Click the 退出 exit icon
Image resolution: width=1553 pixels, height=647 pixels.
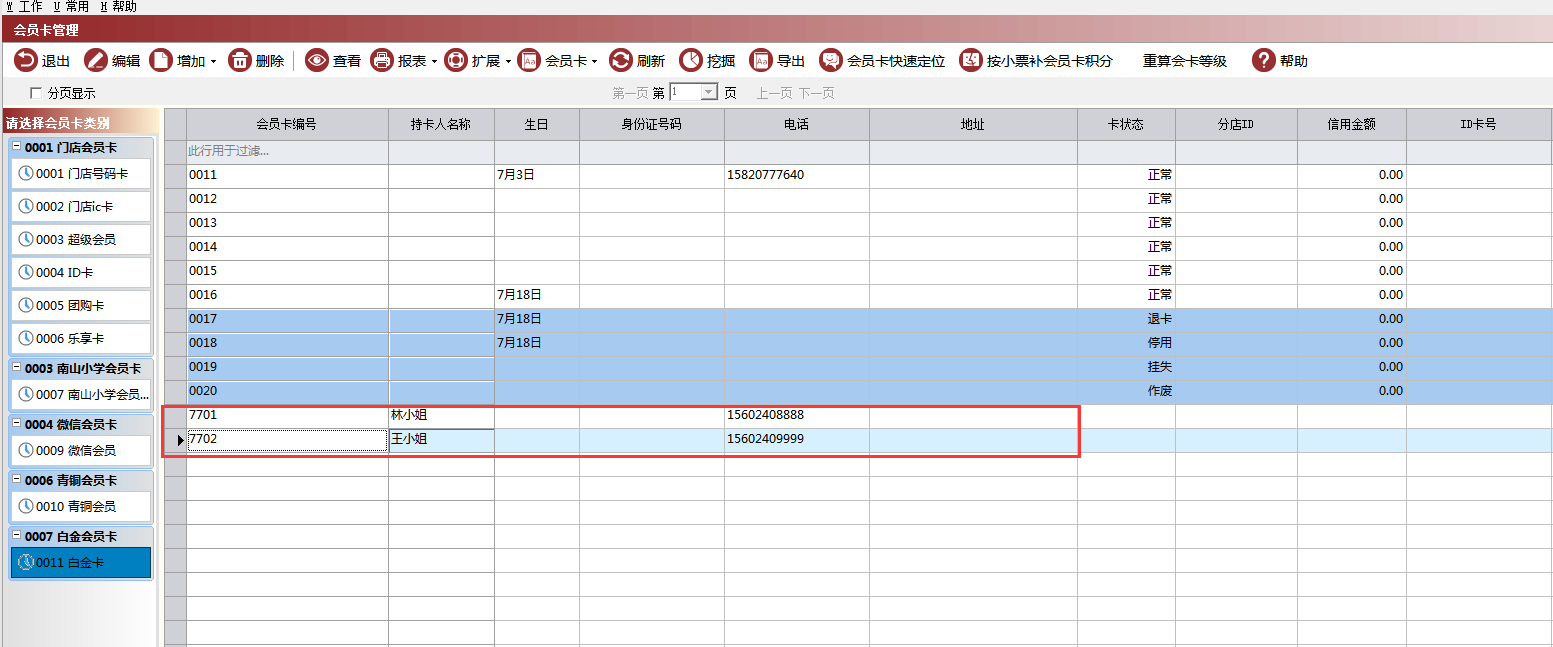26,61
